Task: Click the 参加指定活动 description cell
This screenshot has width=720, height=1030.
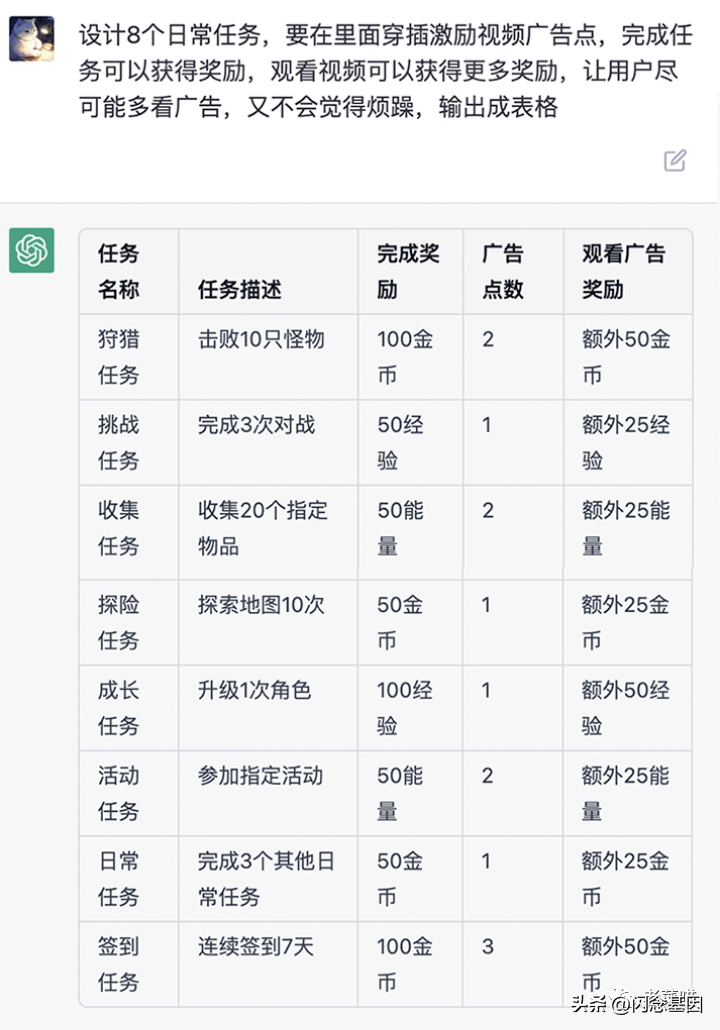Action: point(260,775)
